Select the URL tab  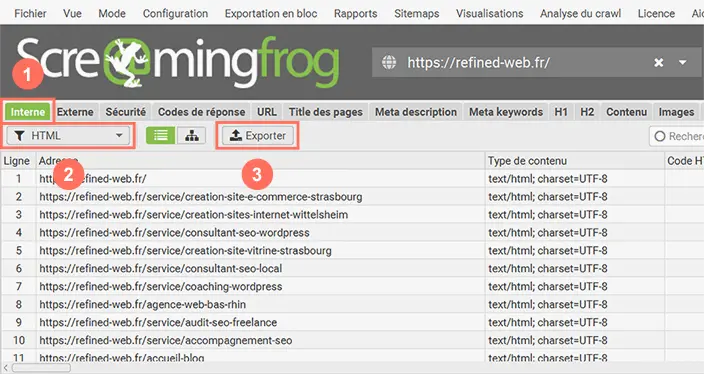267,112
